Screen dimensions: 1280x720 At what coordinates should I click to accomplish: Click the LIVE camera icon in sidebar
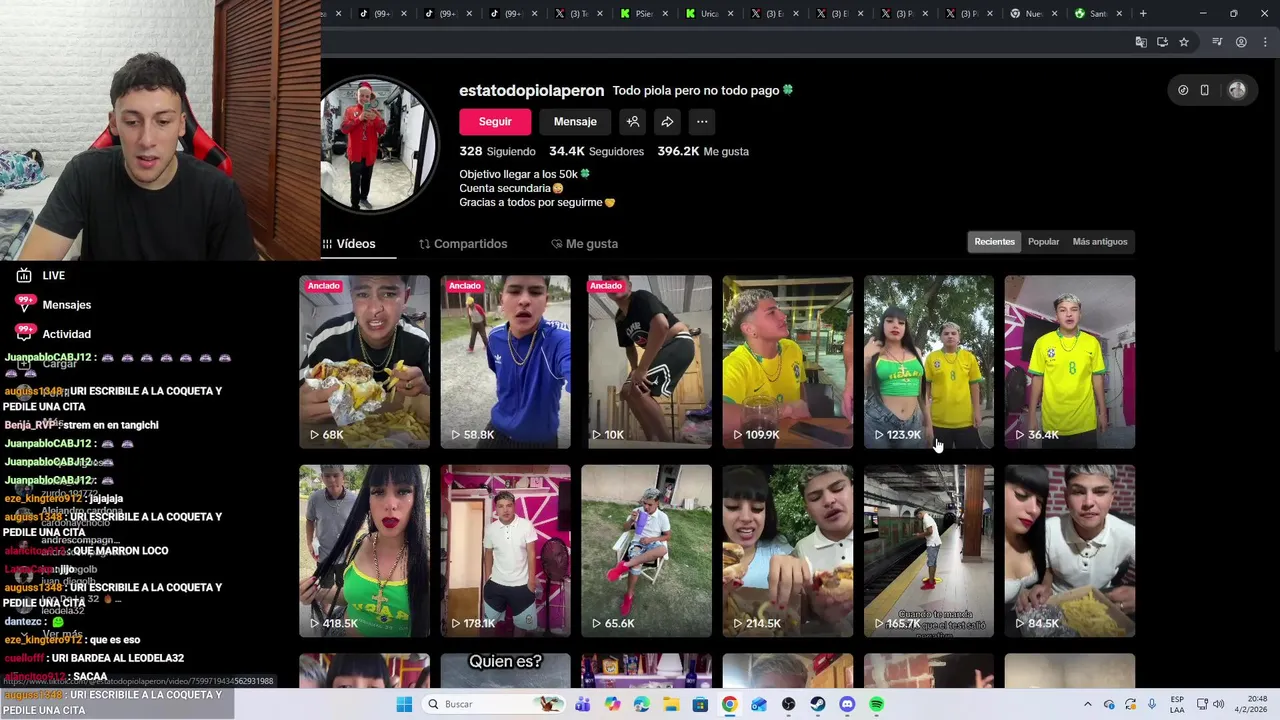coord(24,275)
